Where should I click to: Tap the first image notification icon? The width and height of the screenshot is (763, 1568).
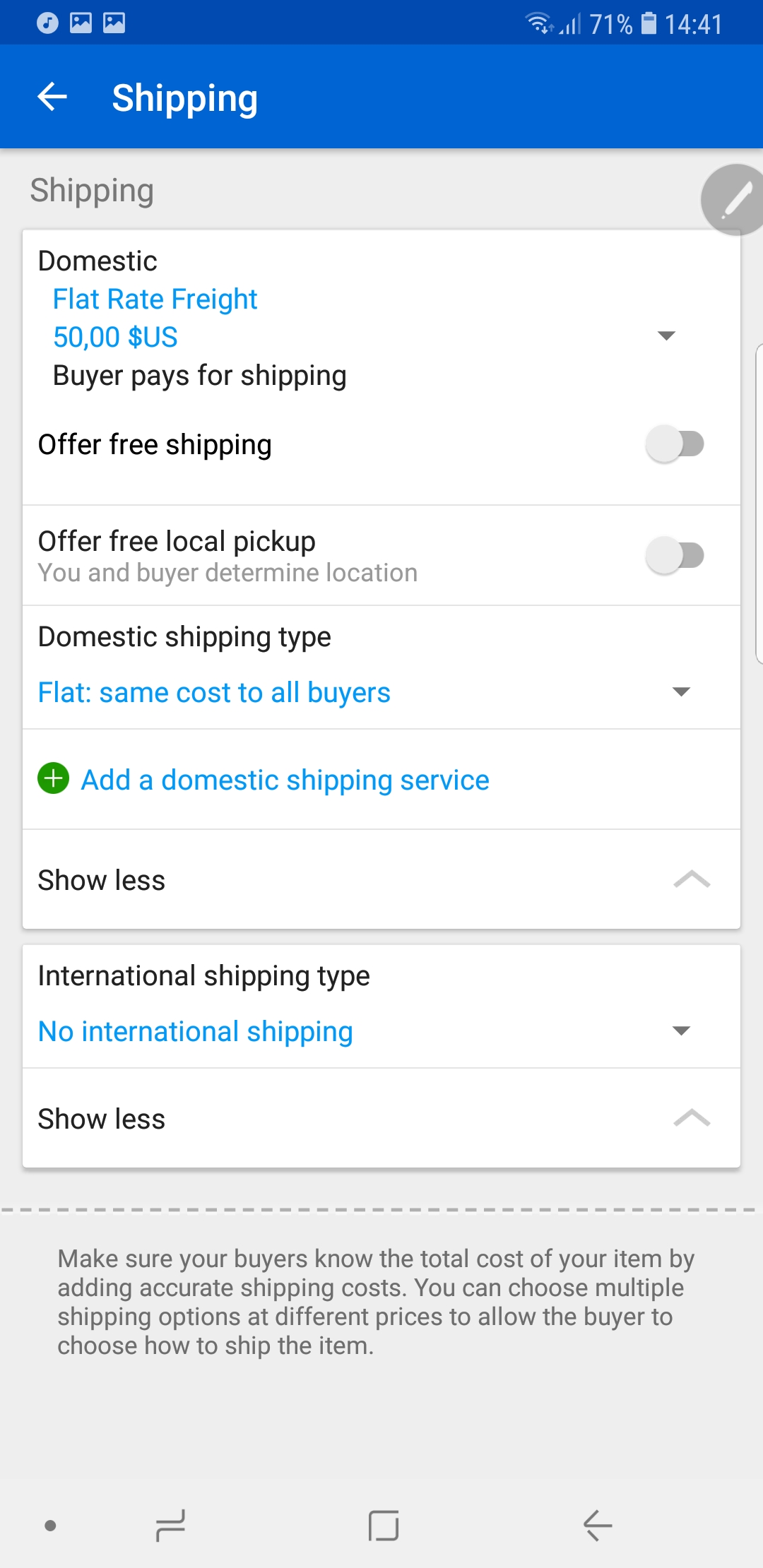point(81,23)
